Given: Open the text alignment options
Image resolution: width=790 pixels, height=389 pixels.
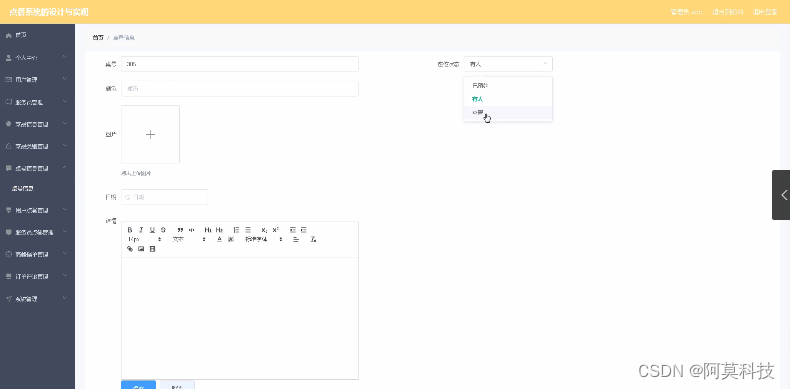Looking at the screenshot, I should coord(296,239).
